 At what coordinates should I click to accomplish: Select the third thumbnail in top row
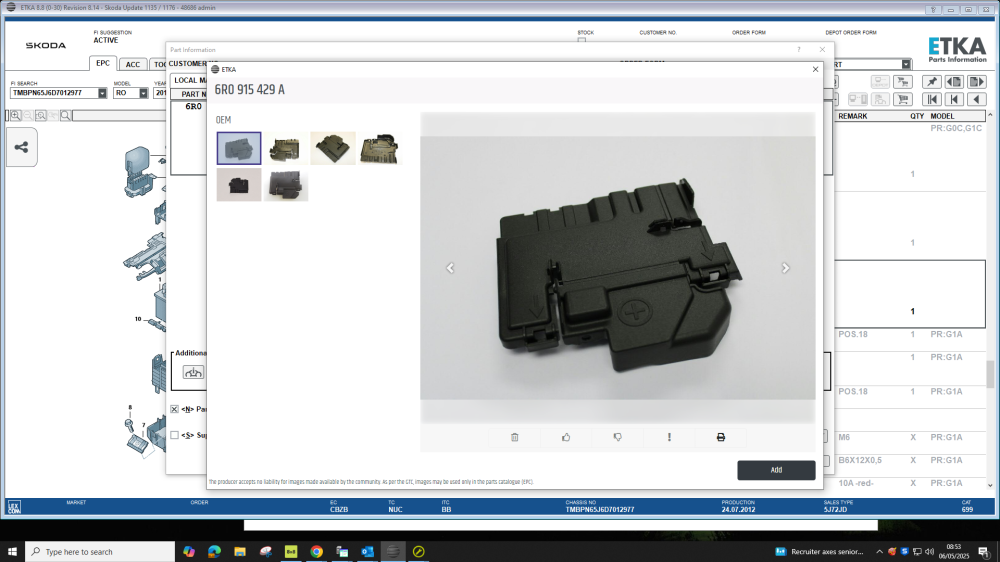tap(333, 148)
